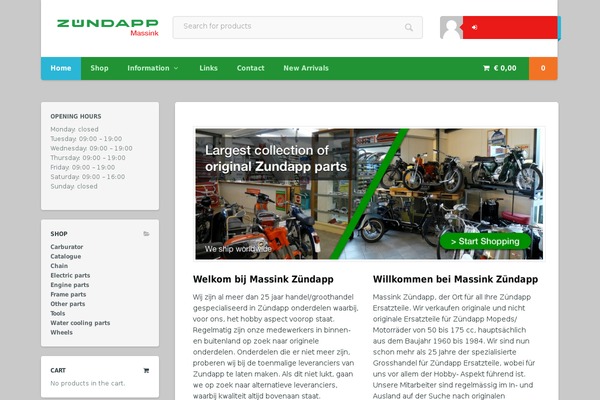Focus the Search for products field
The image size is (600, 400).
click(297, 27)
